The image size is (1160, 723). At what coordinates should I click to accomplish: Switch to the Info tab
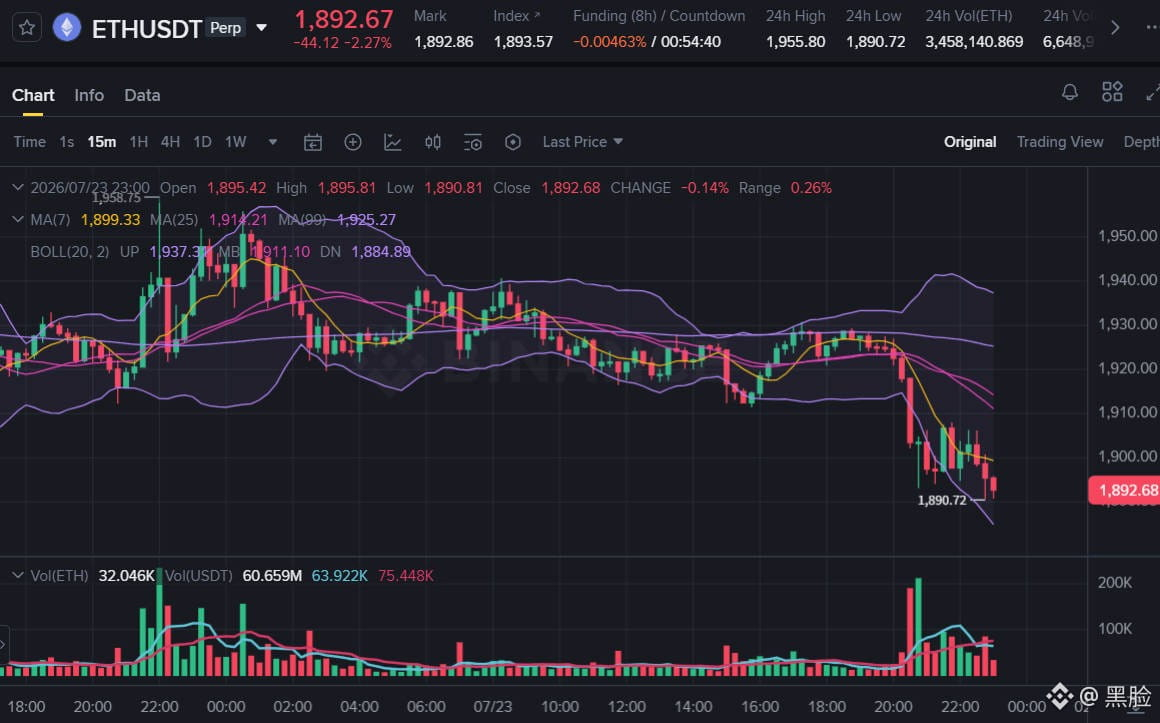coord(89,95)
